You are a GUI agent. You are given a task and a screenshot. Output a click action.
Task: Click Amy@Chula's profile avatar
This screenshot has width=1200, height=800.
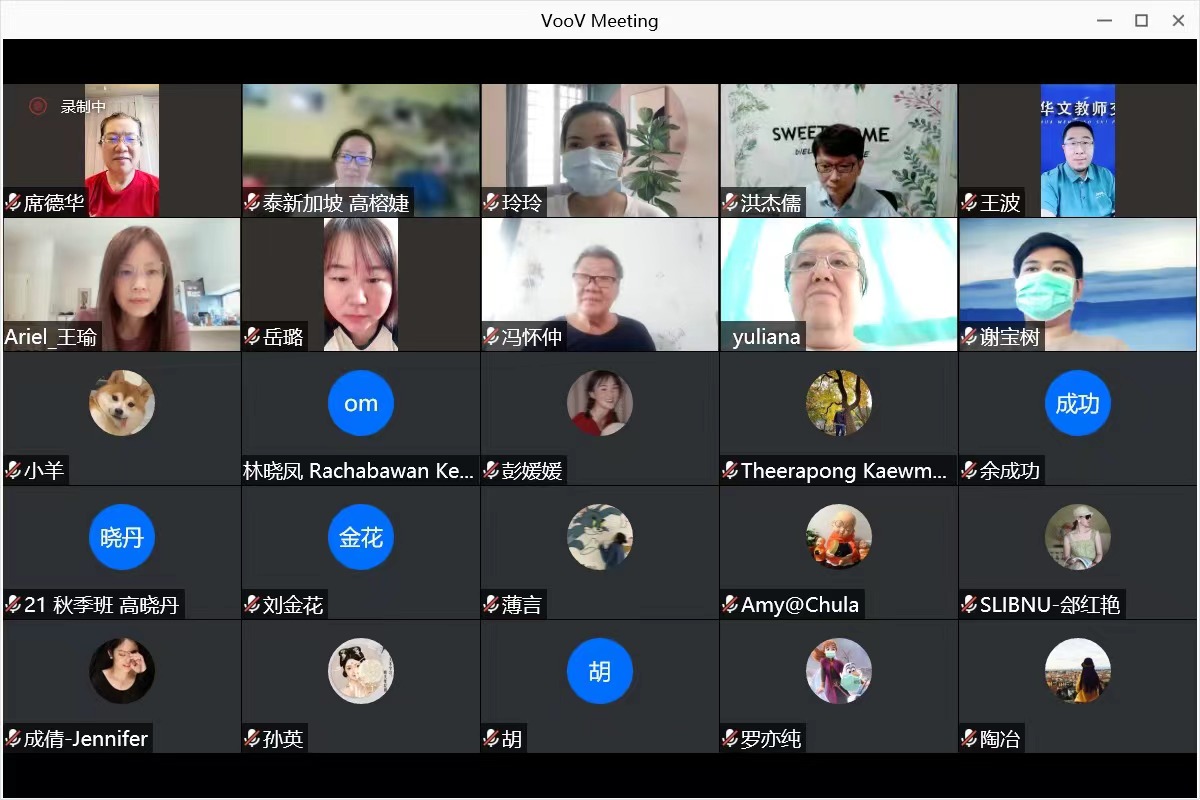pos(839,537)
